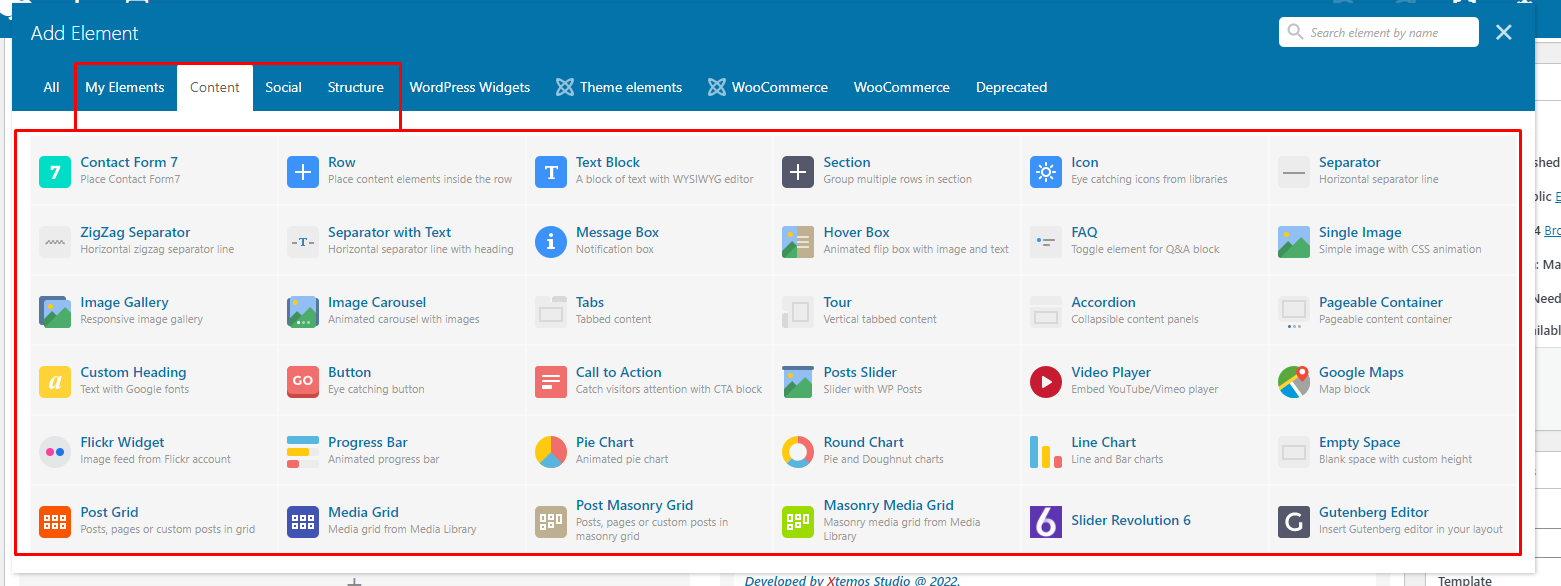Screen dimensions: 1561x586
Task: Choose the Media Grid blue icon
Action: pos(303,522)
